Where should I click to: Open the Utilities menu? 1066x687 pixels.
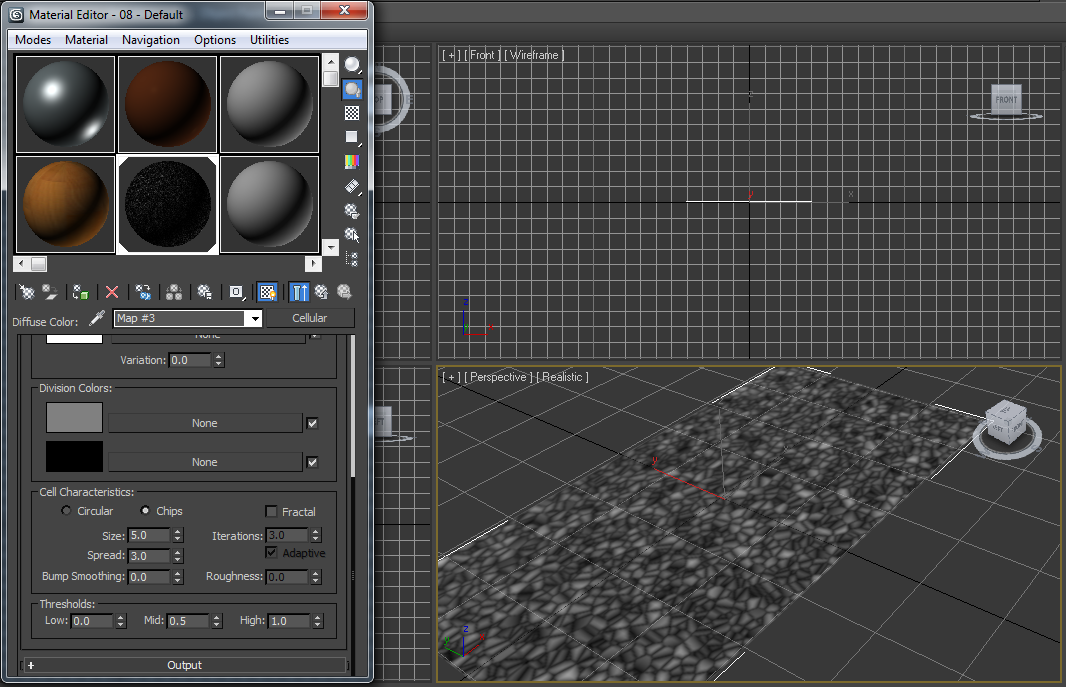[268, 40]
